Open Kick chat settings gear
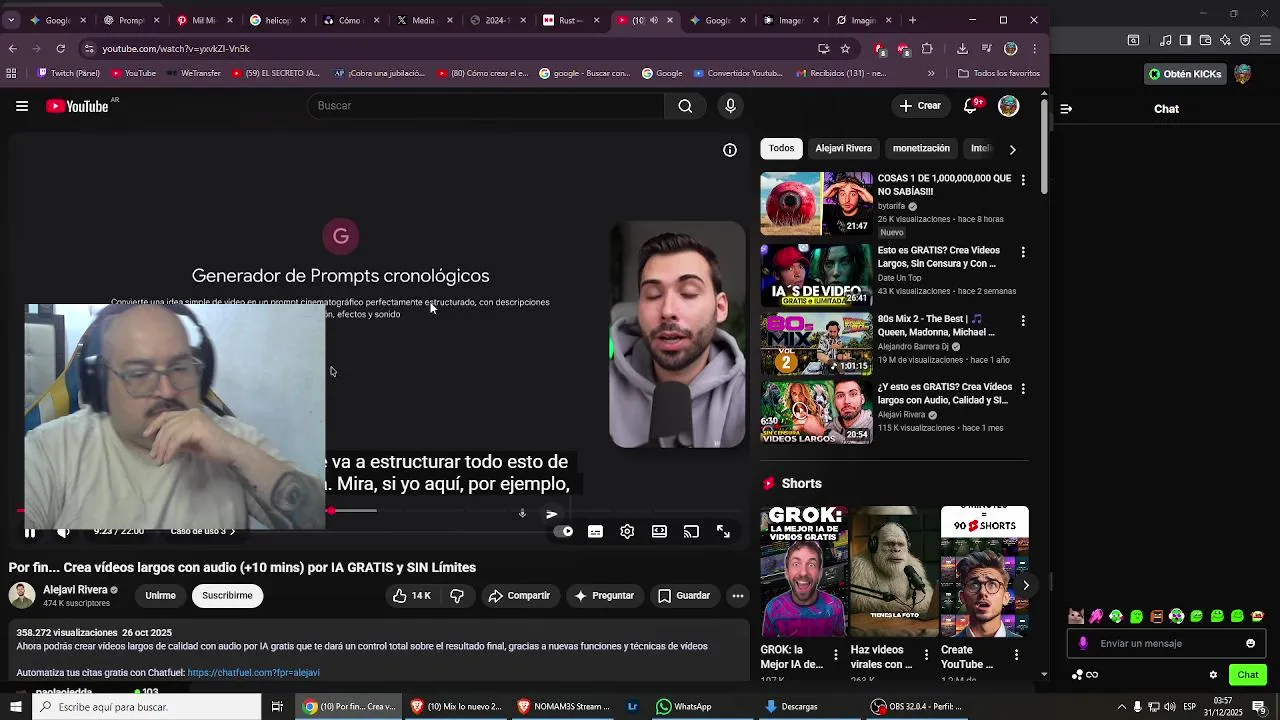 point(1213,675)
